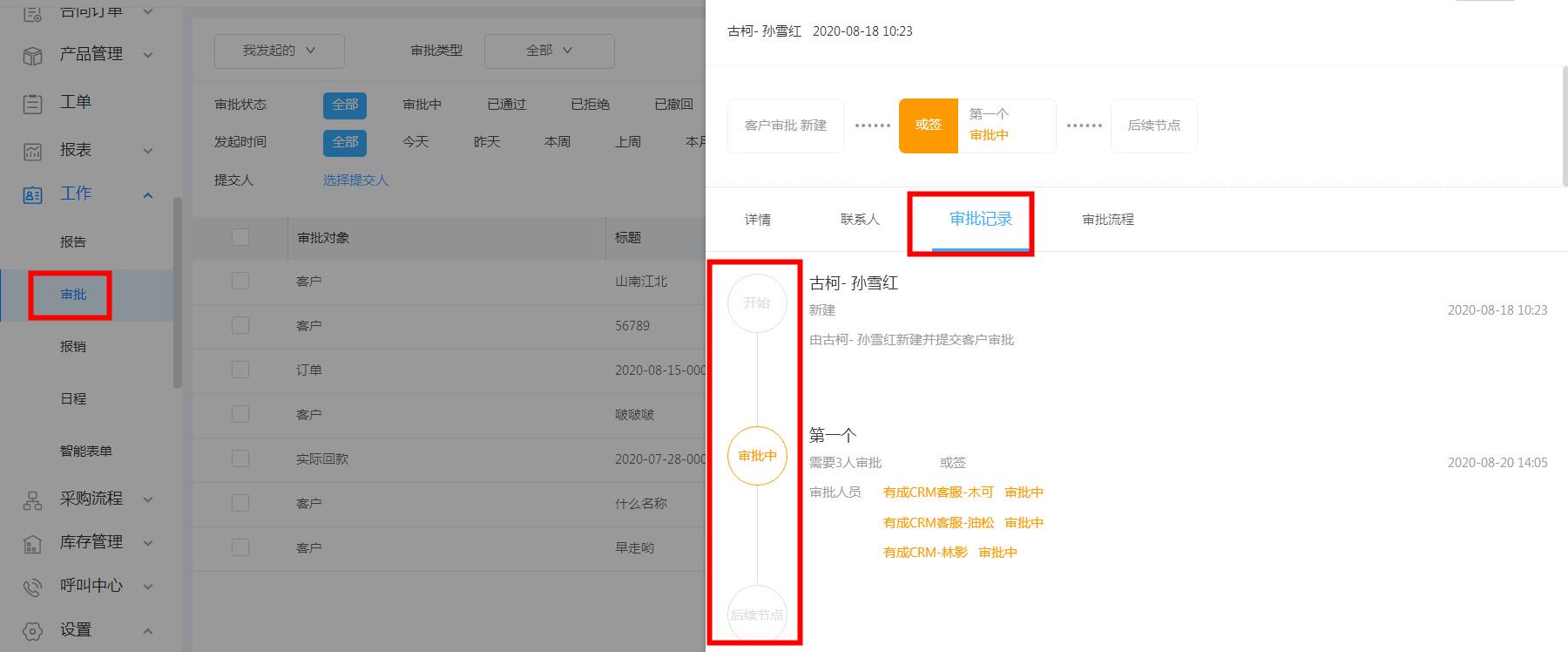The height and width of the screenshot is (652, 1568).
Task: Filter 发起时间 by 上周
Action: click(628, 142)
